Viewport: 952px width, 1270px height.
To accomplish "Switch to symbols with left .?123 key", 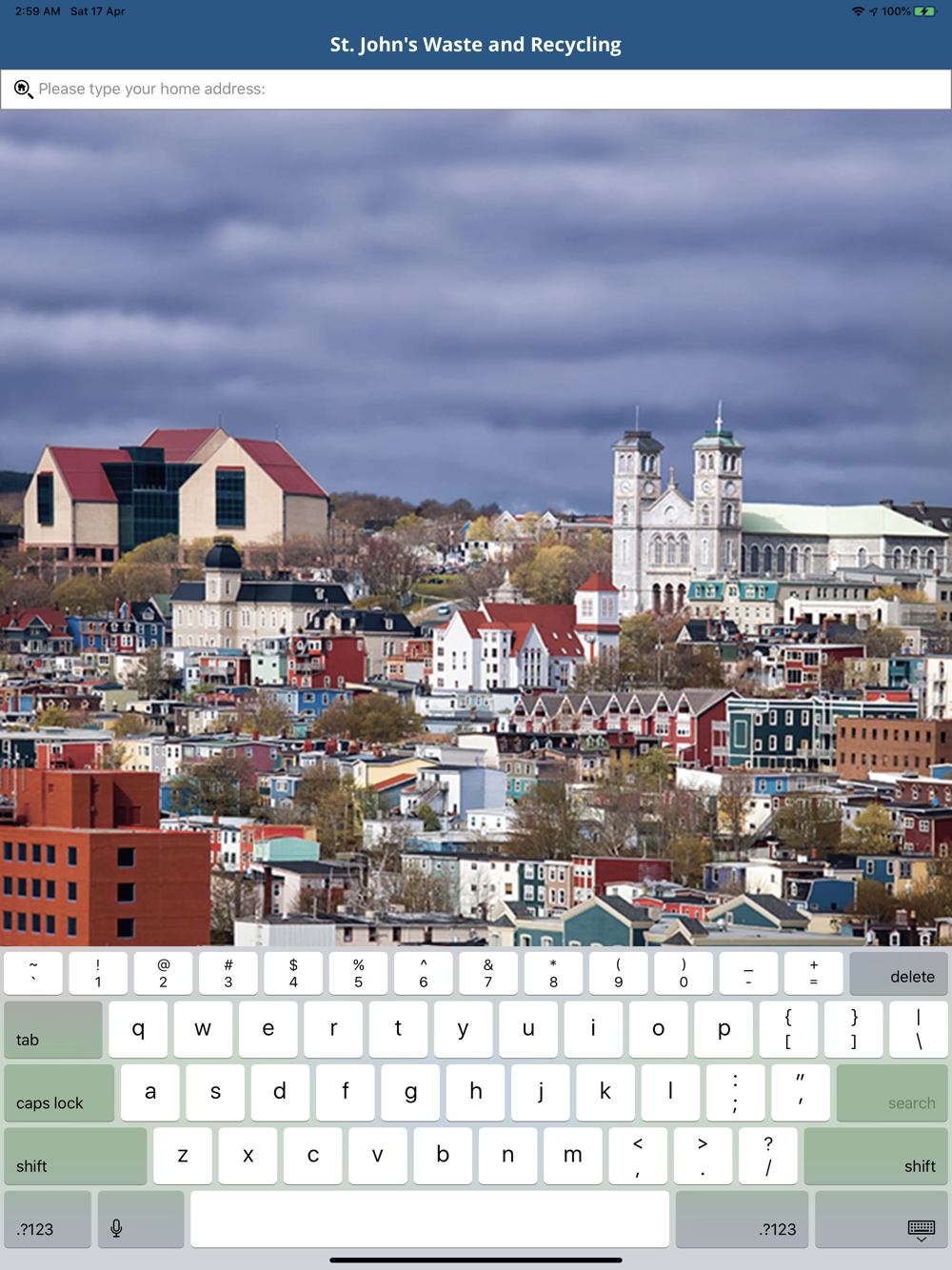I will pyautogui.click(x=48, y=1219).
